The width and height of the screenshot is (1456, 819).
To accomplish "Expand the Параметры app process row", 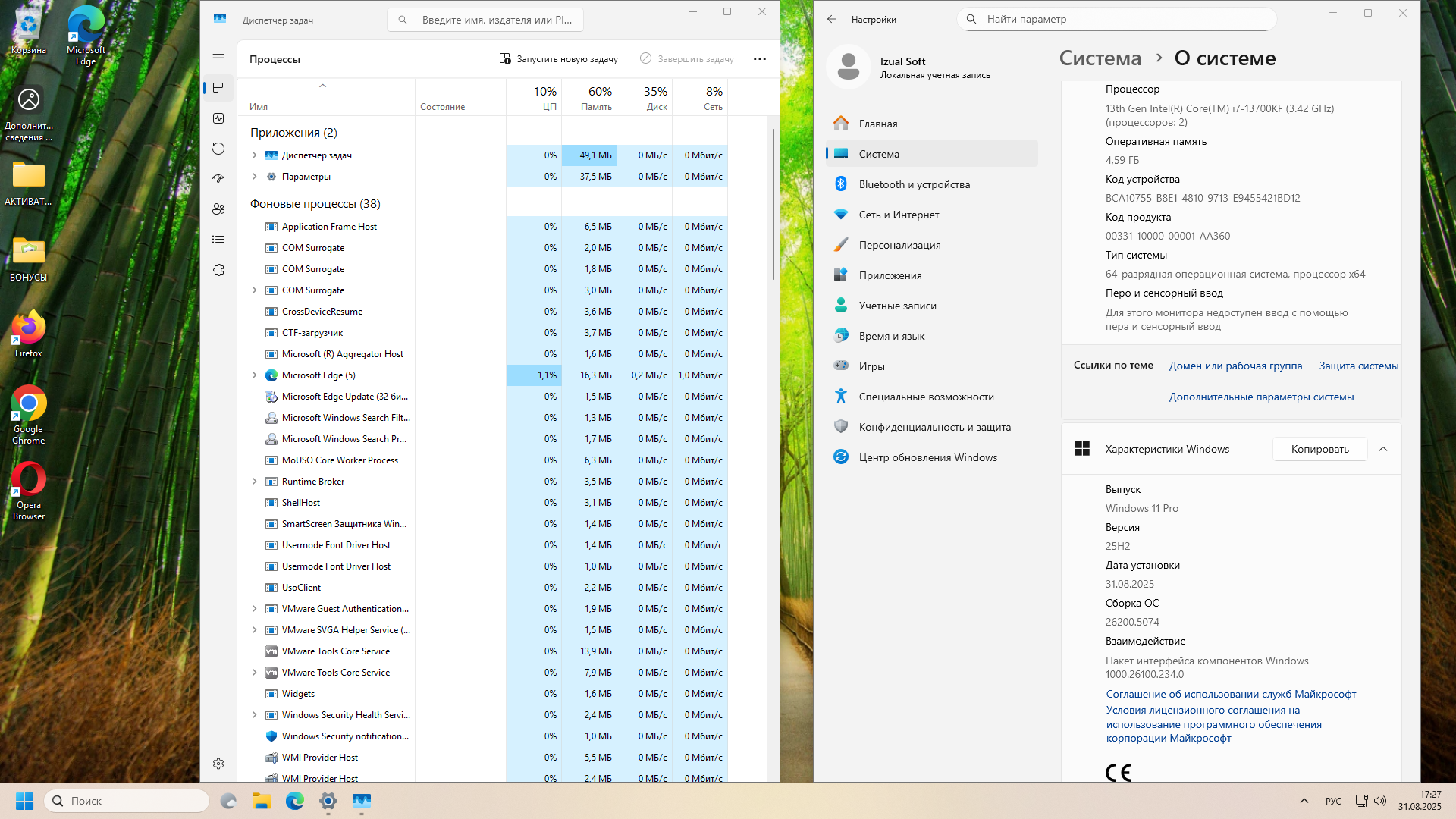I will 254,177.
